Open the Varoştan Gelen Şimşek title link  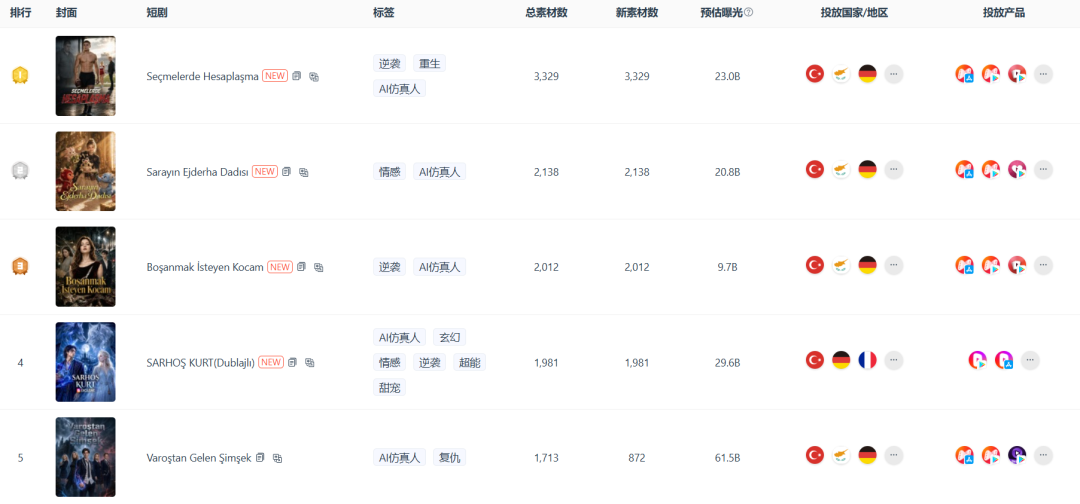199,458
